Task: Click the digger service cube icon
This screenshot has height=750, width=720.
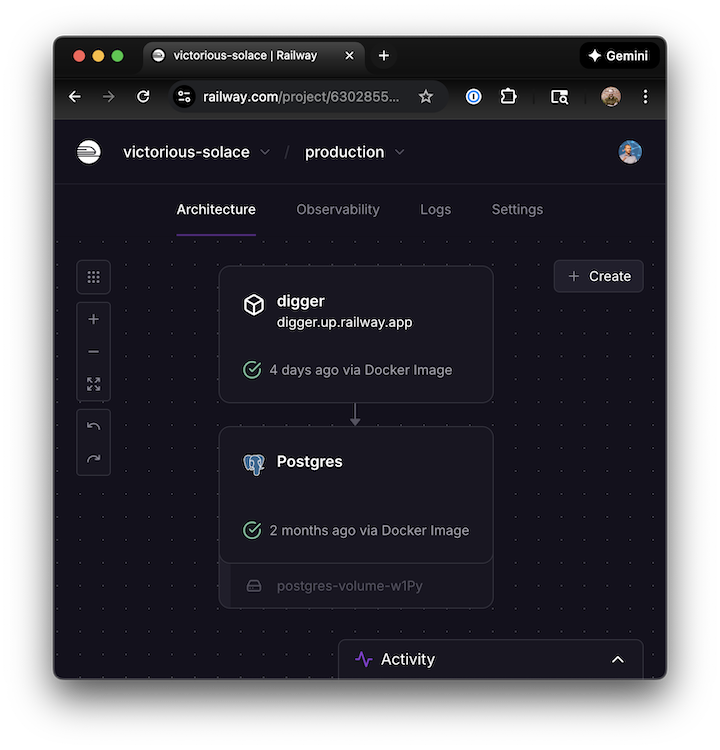Action: pyautogui.click(x=254, y=305)
